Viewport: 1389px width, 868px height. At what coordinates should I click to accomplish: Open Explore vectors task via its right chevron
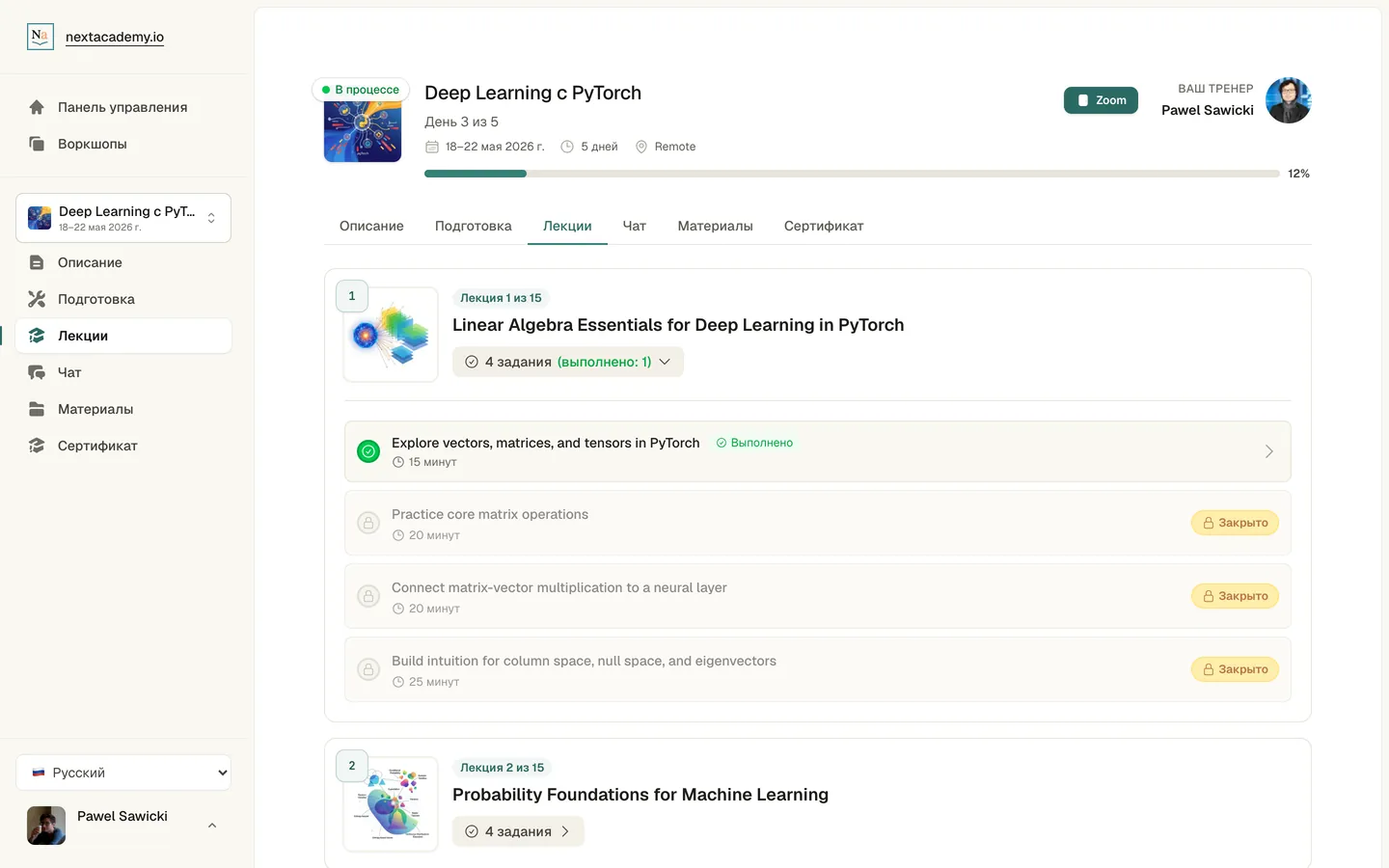coord(1269,451)
